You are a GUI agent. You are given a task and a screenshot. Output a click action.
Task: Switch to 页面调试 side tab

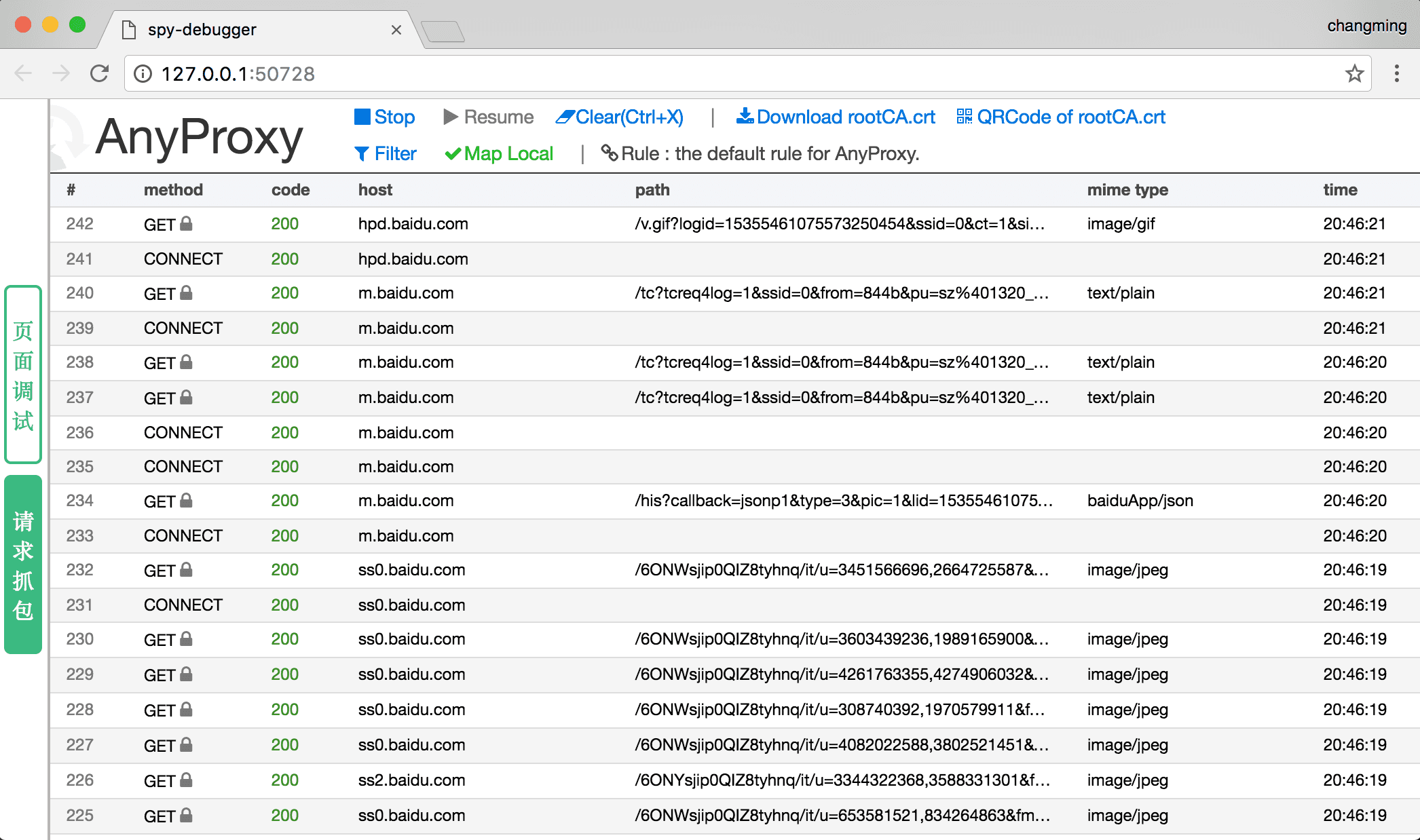23,375
